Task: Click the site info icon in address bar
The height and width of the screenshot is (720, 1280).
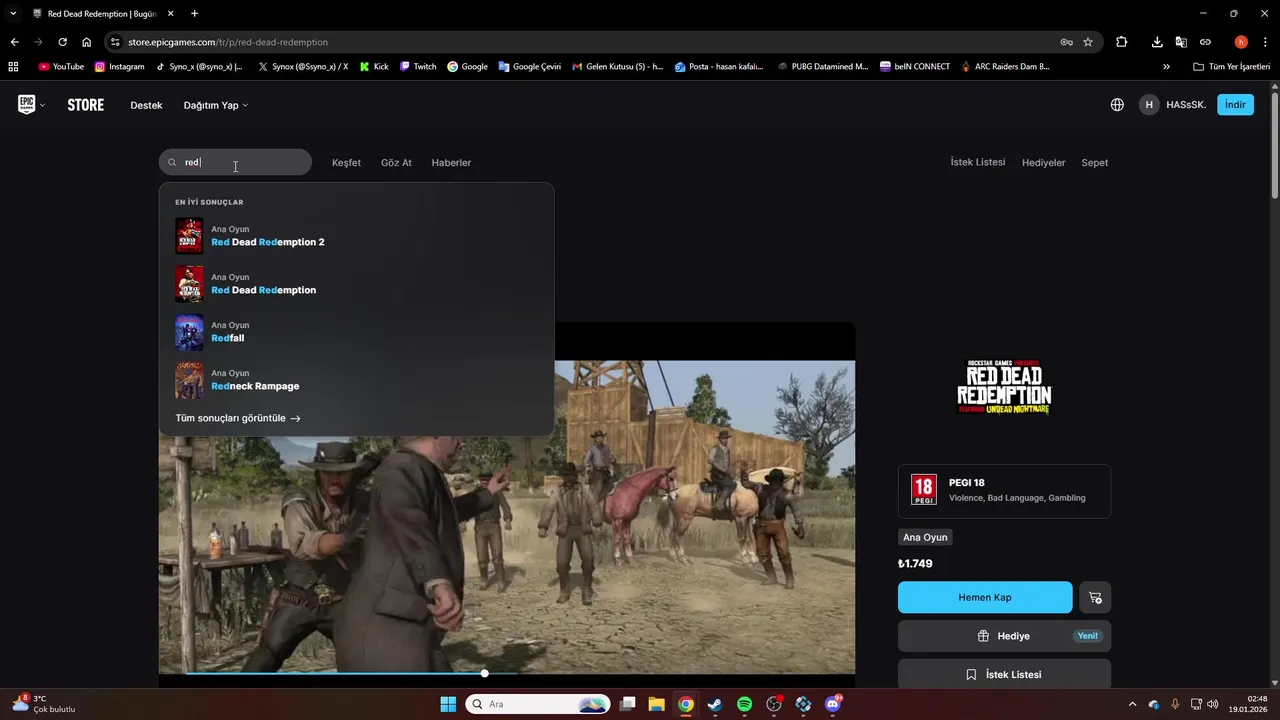Action: (116, 42)
